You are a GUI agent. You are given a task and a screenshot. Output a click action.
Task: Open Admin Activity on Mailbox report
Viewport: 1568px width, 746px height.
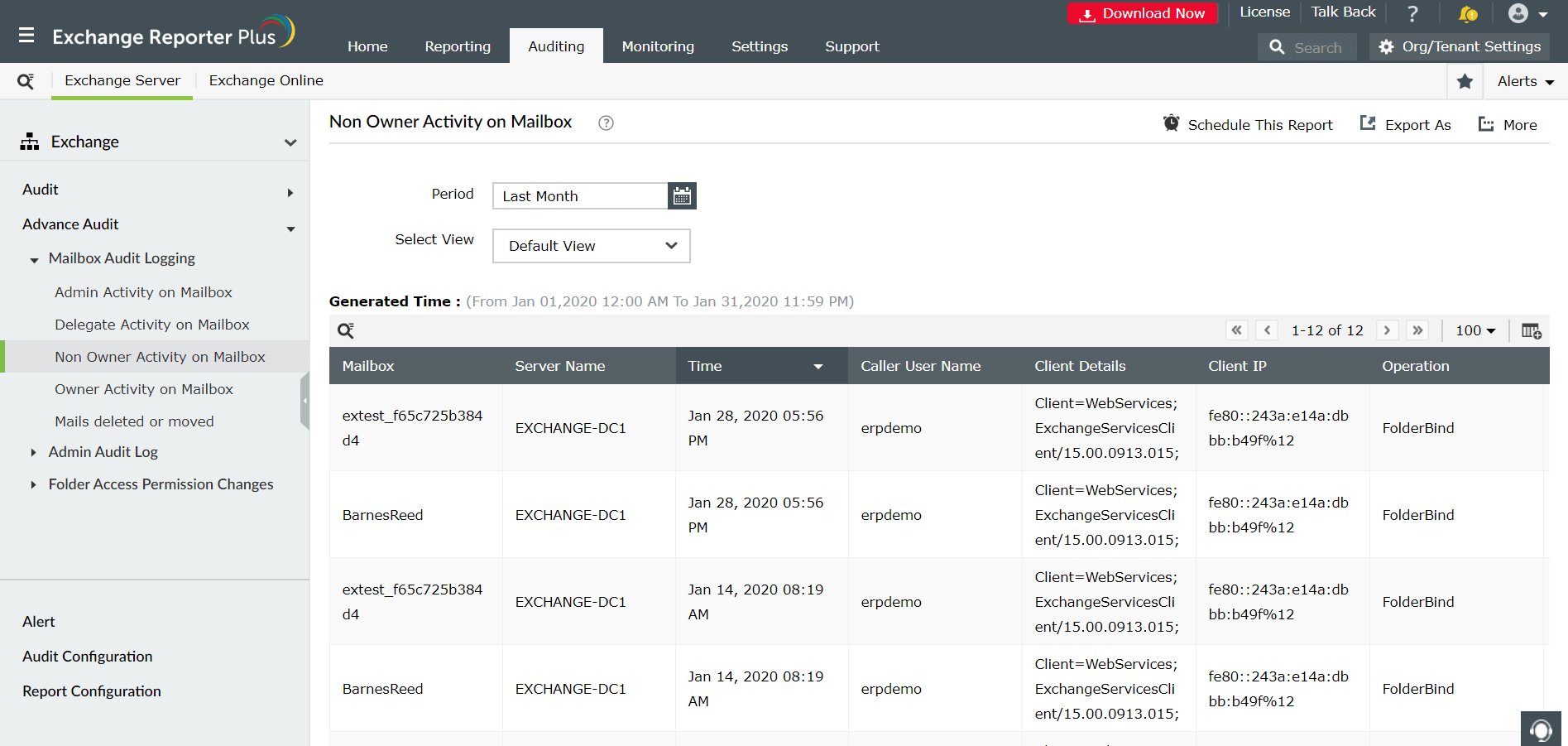[x=143, y=292]
